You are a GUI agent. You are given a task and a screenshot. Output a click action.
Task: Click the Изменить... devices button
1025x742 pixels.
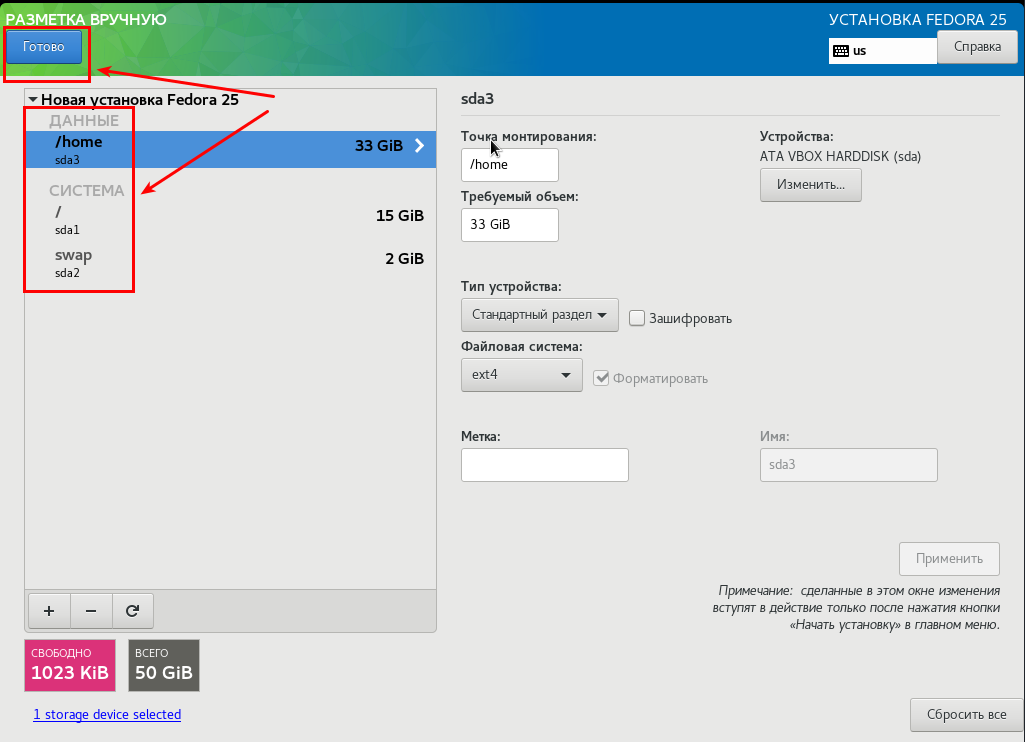pyautogui.click(x=810, y=185)
